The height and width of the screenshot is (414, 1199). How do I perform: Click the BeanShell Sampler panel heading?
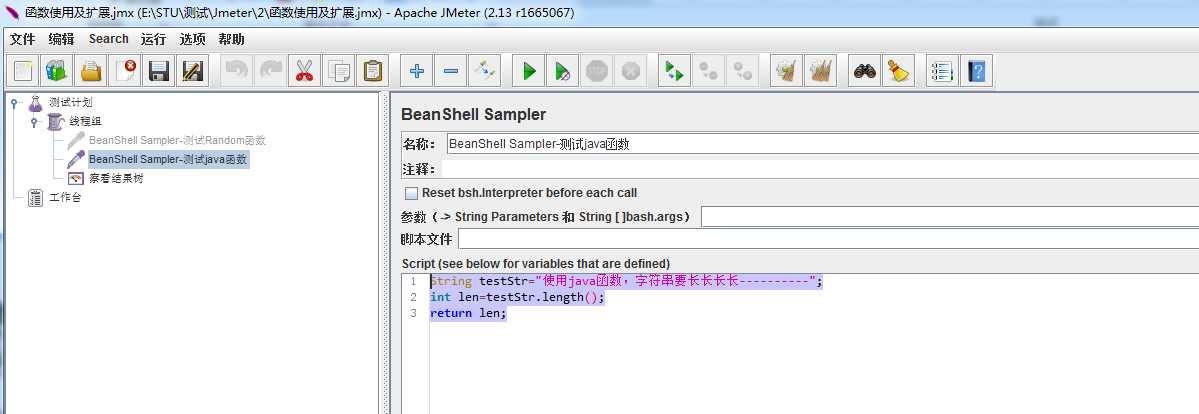473,115
